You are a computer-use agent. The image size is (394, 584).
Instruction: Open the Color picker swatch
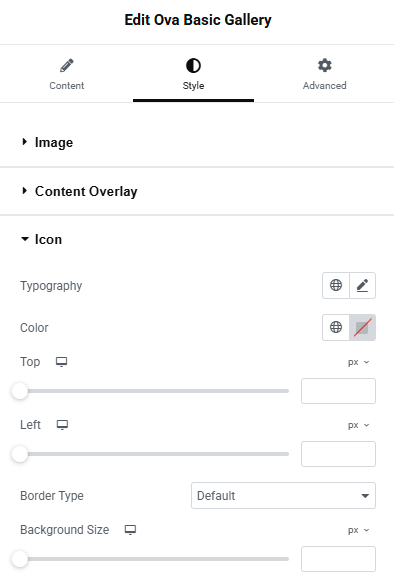[x=362, y=327]
